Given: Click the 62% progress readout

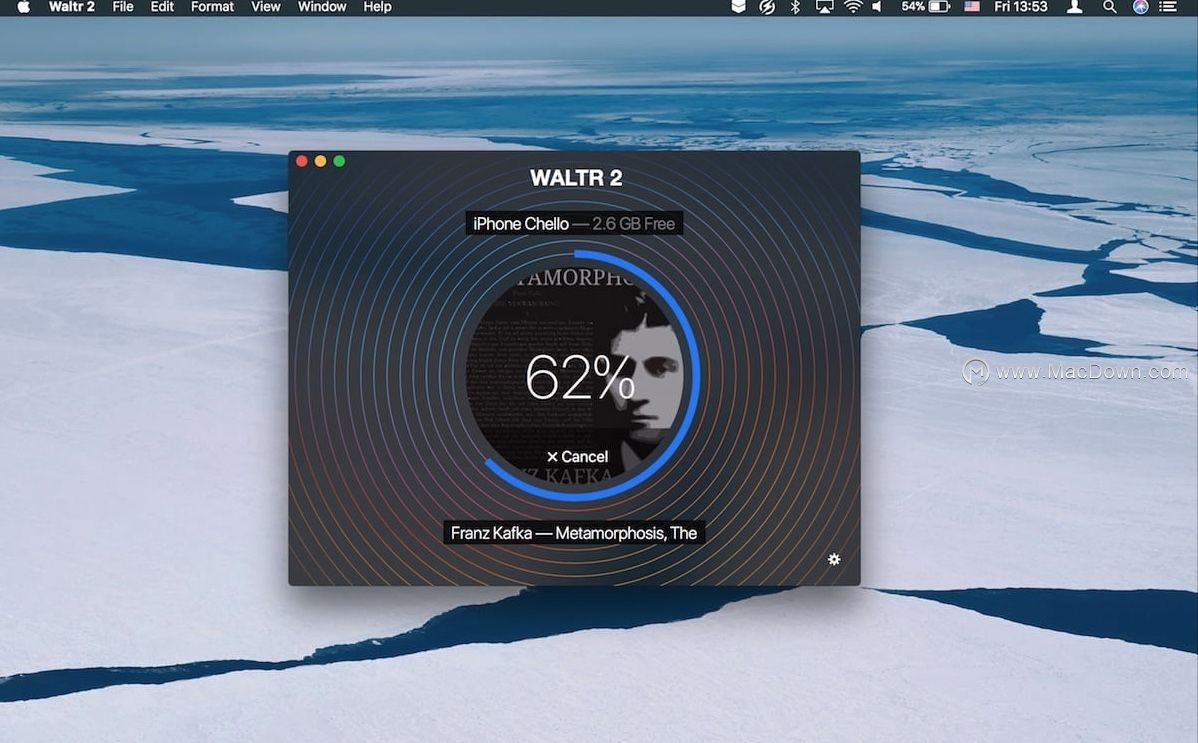Looking at the screenshot, I should [580, 378].
